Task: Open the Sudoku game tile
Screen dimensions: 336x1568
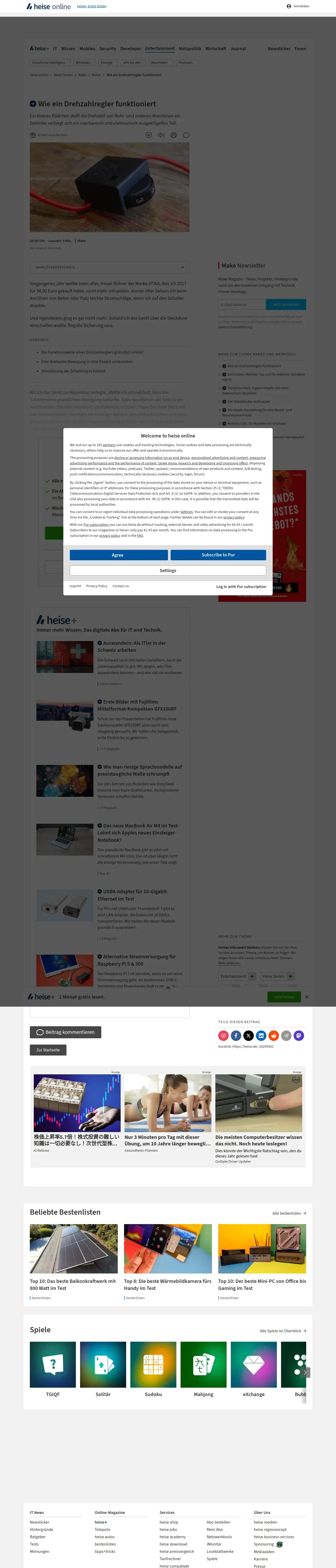Action: coord(153,1364)
